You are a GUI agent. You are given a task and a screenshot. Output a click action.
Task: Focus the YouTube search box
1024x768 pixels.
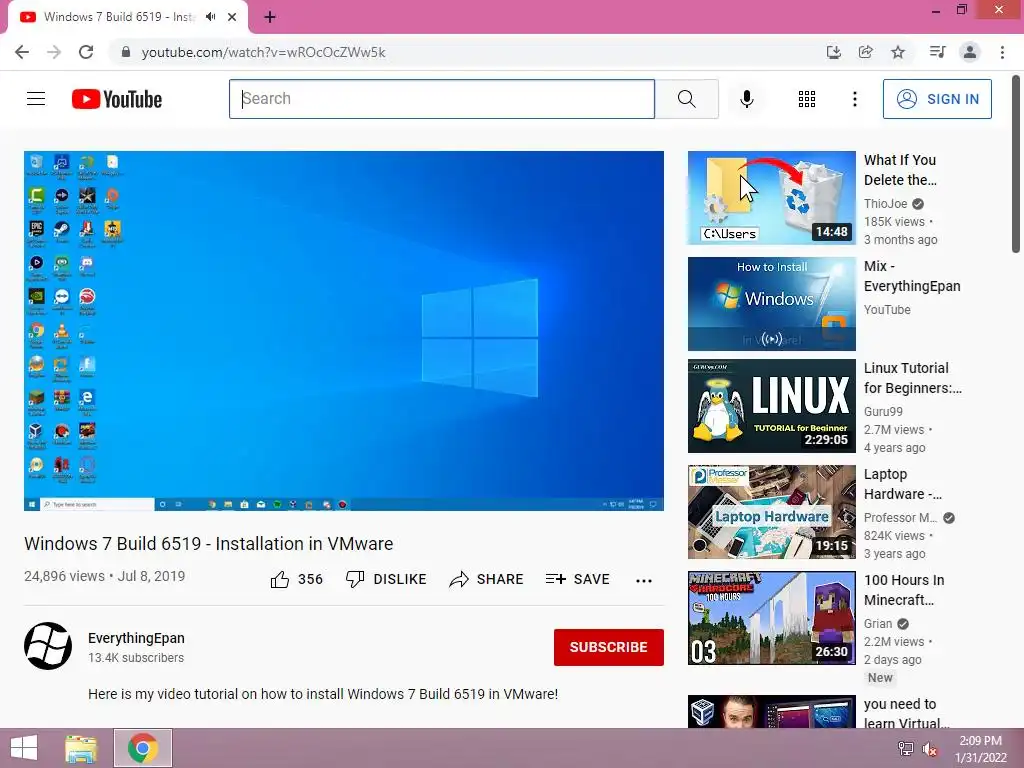point(441,99)
